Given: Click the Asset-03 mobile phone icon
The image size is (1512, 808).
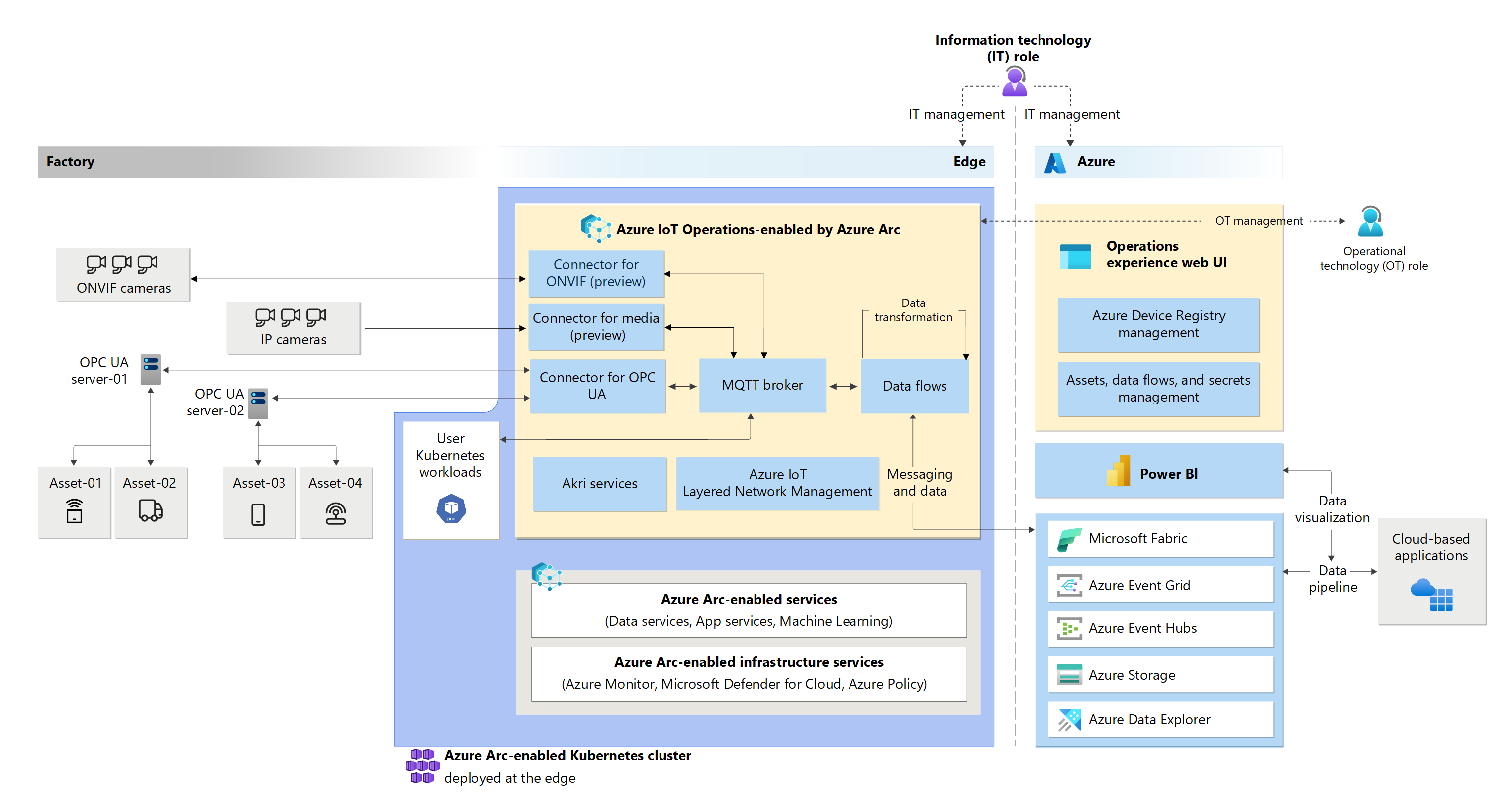Looking at the screenshot, I should tap(258, 515).
